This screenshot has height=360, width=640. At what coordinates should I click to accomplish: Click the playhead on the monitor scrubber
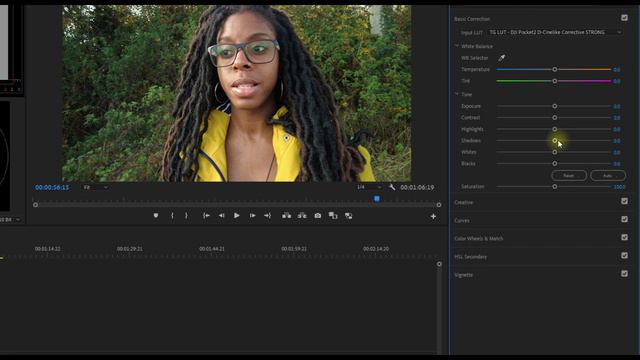(x=377, y=199)
